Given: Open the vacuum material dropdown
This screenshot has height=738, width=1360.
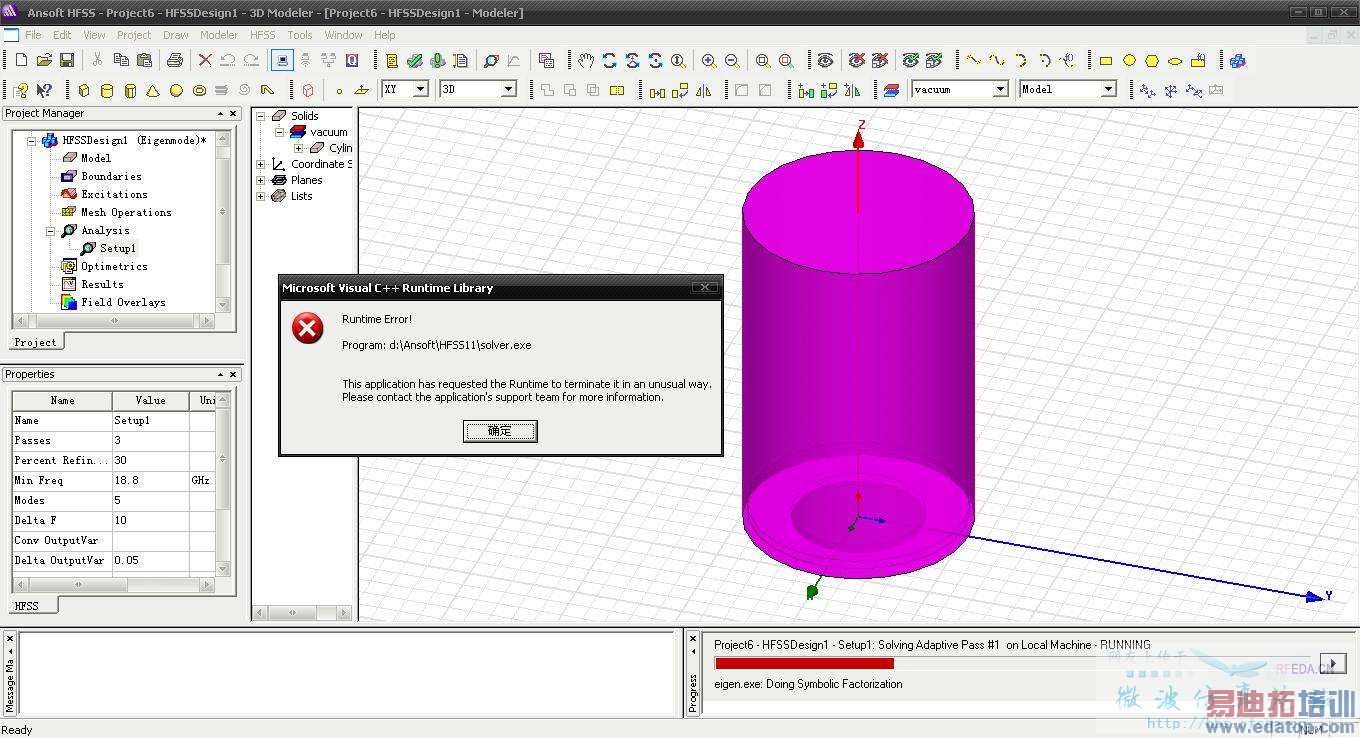Looking at the screenshot, I should tap(1000, 89).
